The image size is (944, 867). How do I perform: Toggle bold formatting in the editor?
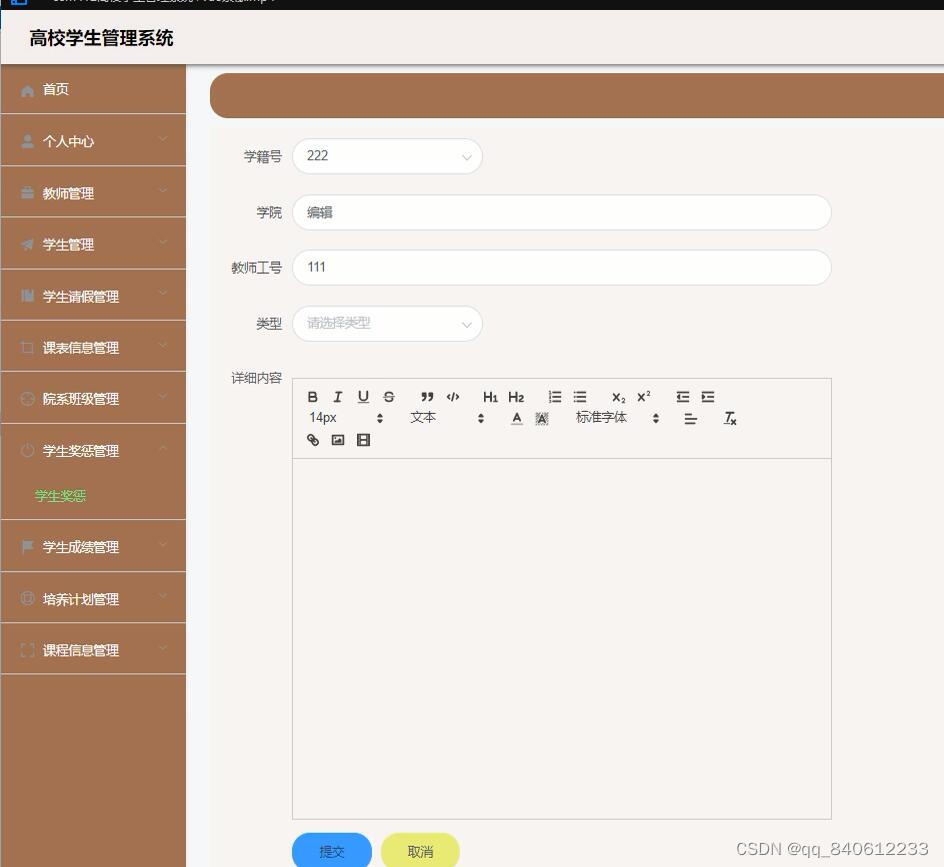tap(312, 396)
